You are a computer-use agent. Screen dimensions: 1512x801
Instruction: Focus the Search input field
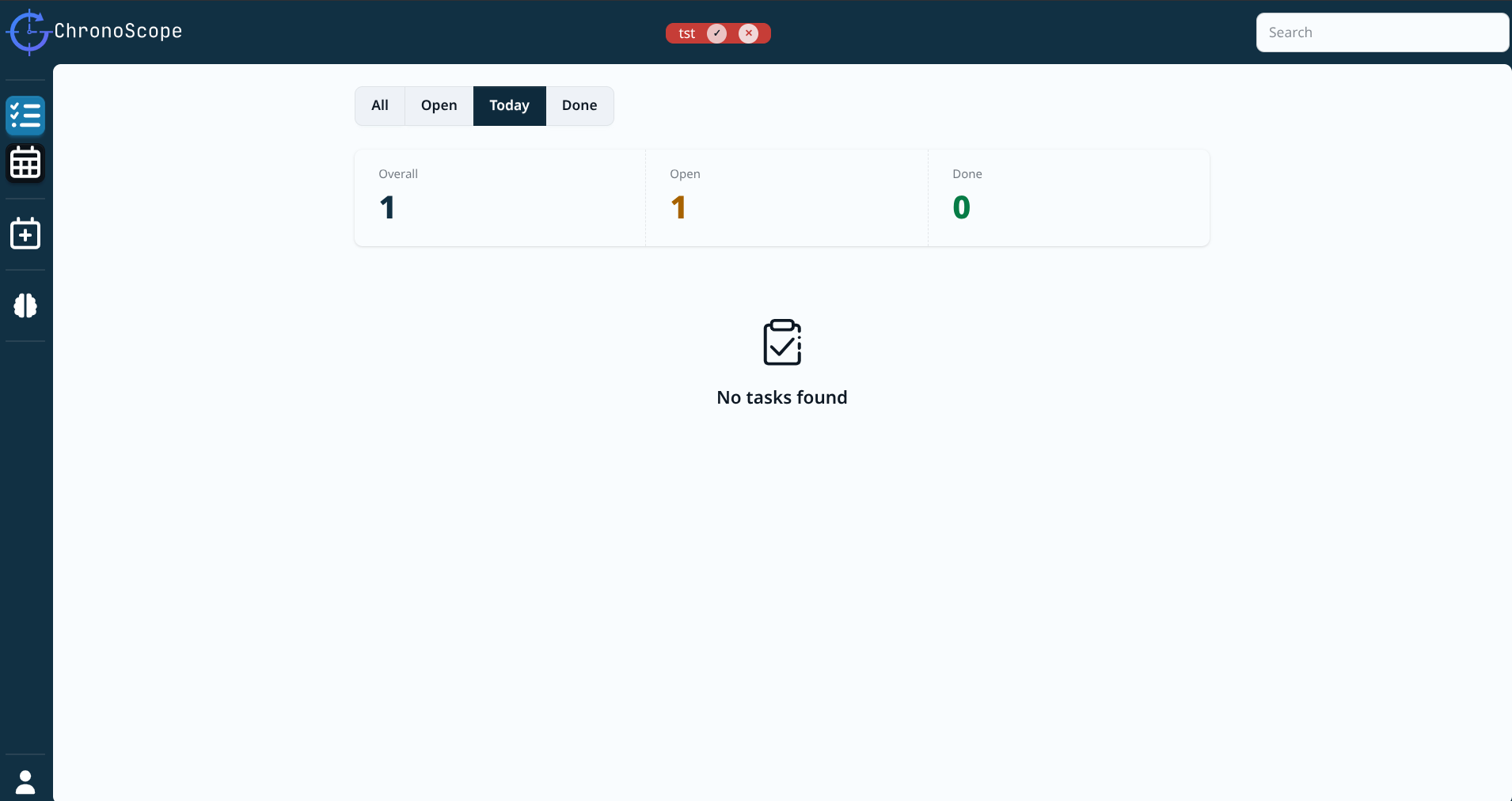1382,32
